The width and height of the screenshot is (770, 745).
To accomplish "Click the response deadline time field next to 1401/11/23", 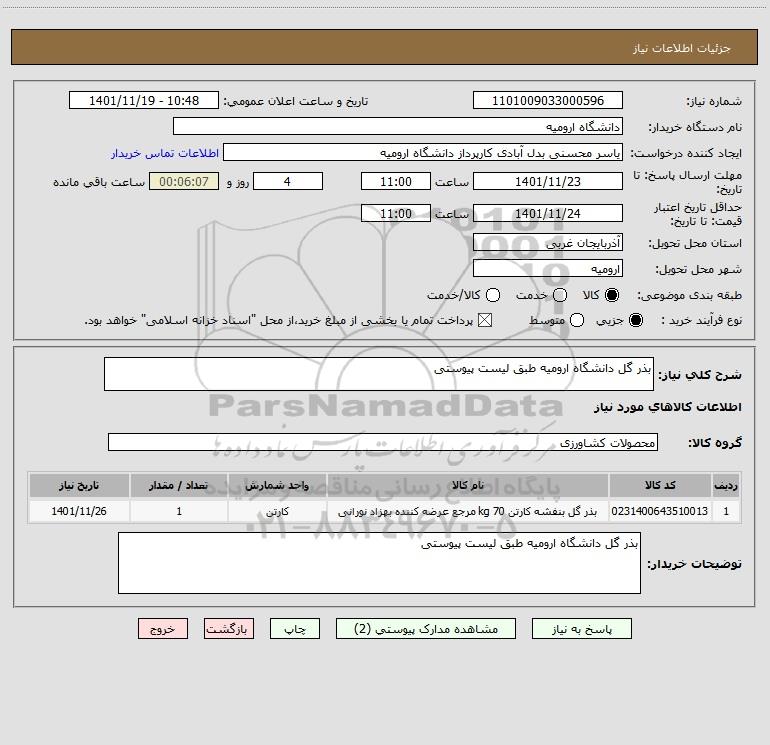I will pyautogui.click(x=396, y=181).
